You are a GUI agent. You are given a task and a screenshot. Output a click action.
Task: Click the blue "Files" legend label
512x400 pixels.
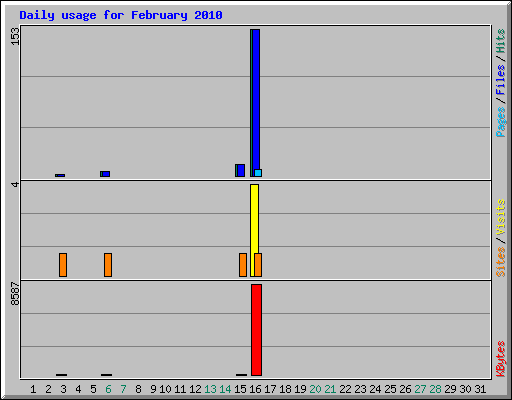[x=500, y=80]
